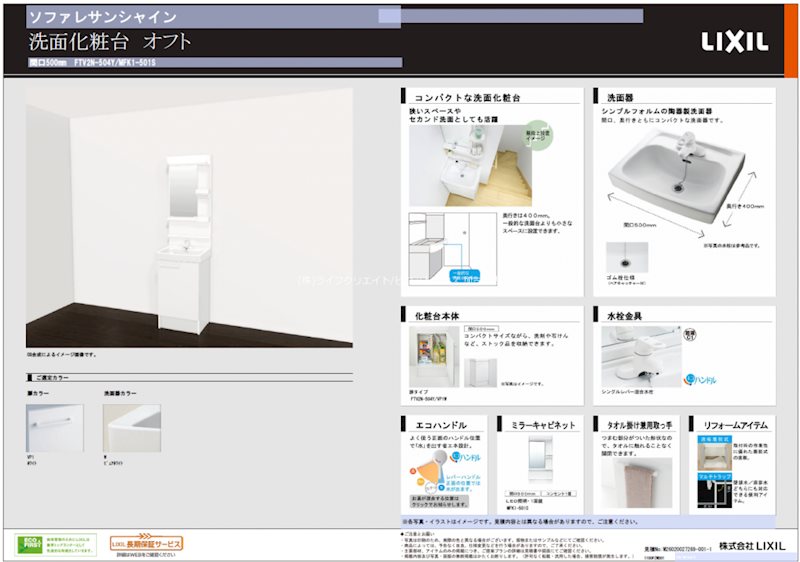800x562 pixels.
Task: Open the ceramic basin product image
Action: [x=676, y=178]
